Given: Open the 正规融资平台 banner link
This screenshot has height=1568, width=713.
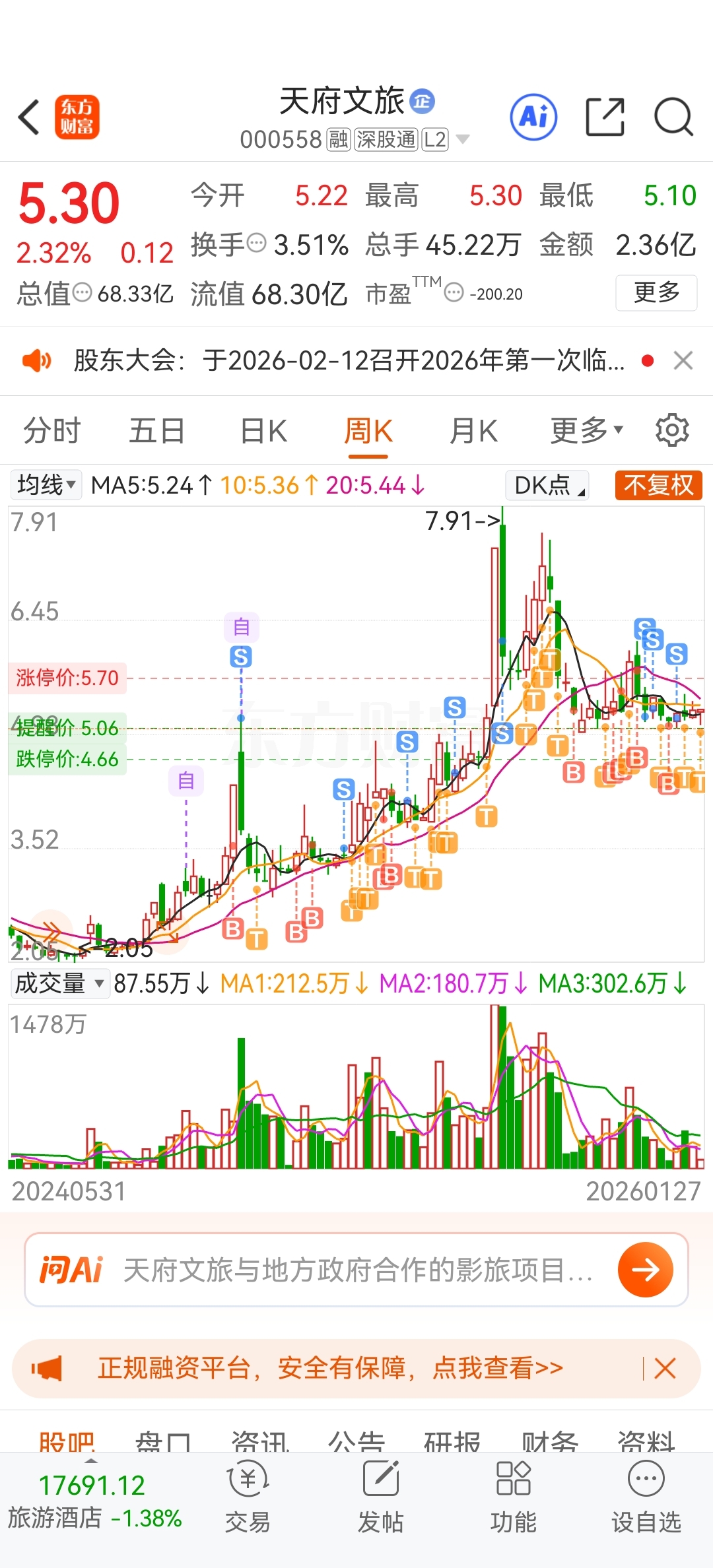Looking at the screenshot, I should (331, 1369).
